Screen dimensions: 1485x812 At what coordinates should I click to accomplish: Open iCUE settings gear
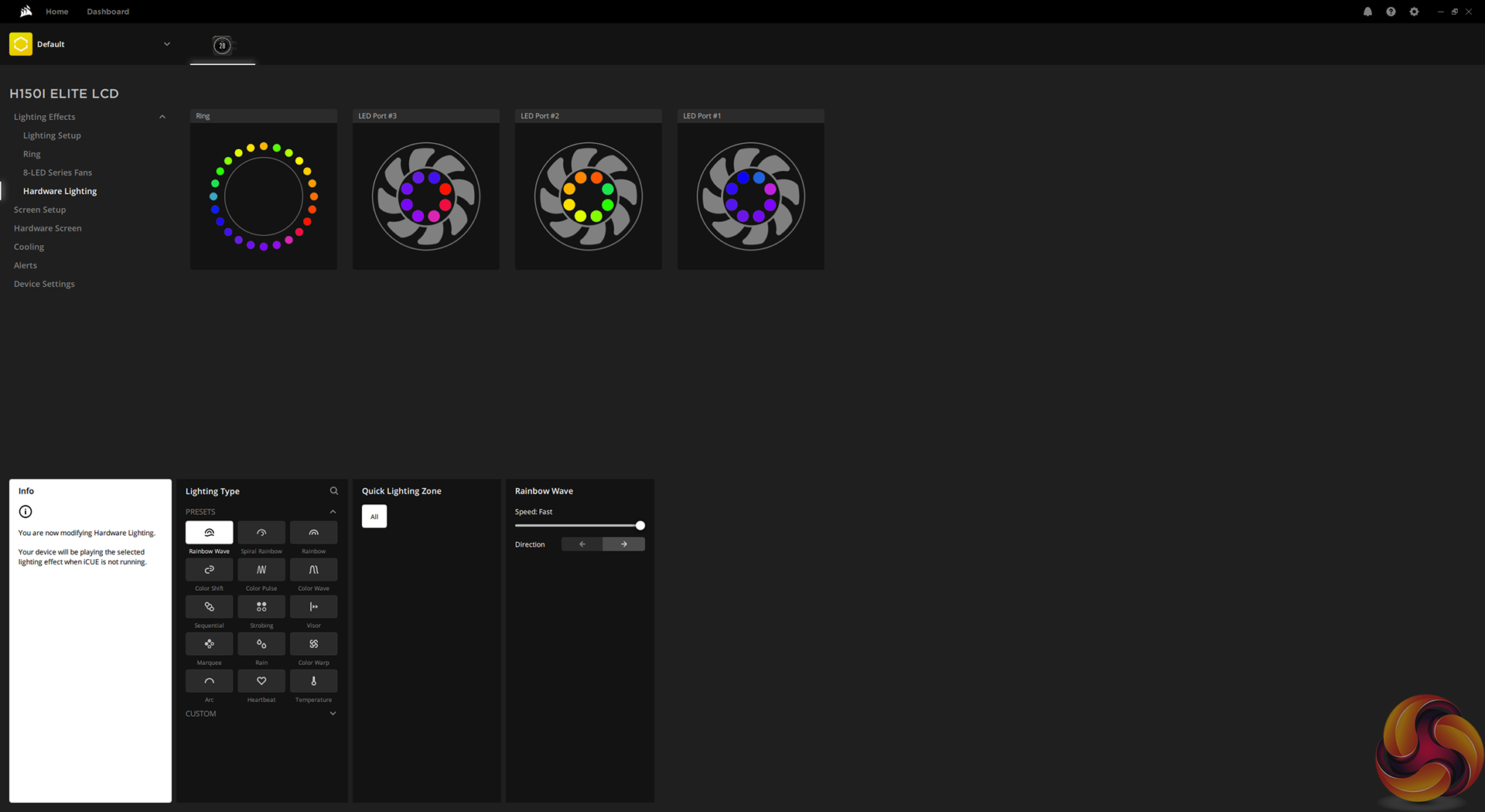click(1414, 12)
